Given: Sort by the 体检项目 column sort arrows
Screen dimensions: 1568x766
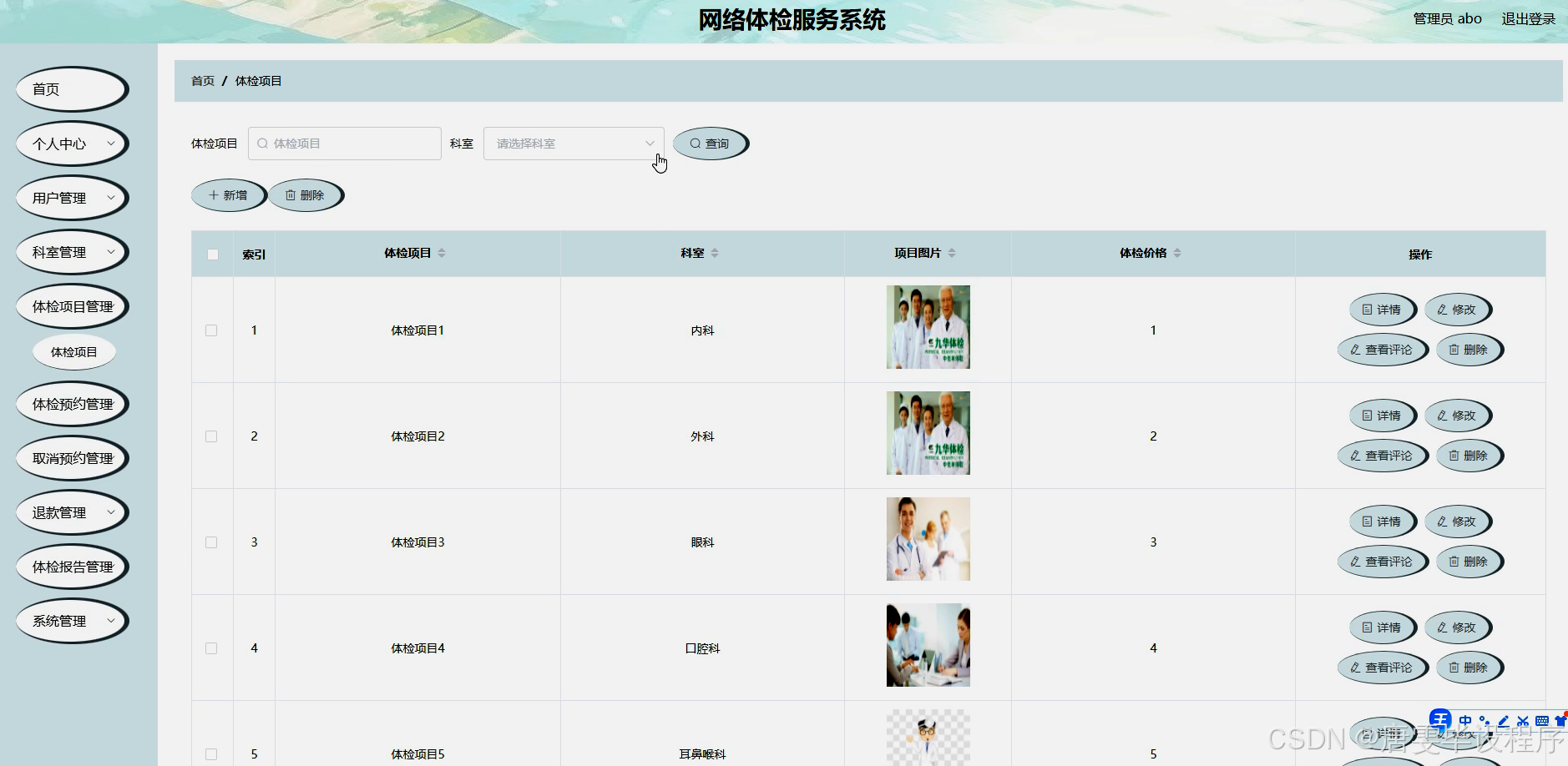Looking at the screenshot, I should (x=442, y=253).
